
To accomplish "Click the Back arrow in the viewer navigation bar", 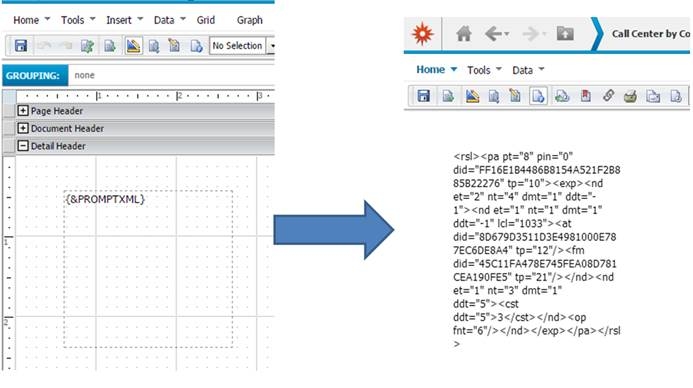I will pos(493,34).
